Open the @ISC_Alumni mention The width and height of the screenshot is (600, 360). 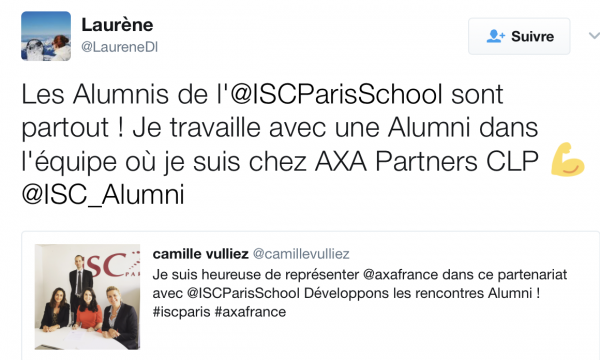point(103,194)
